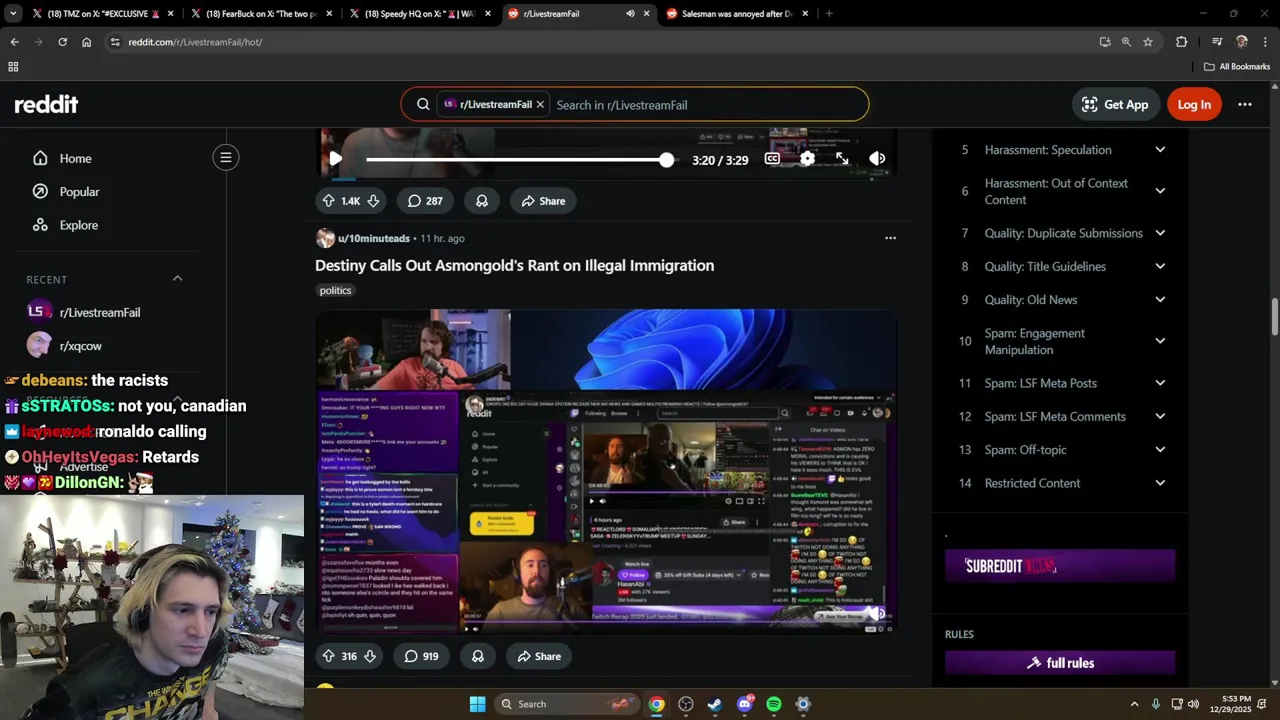The width and height of the screenshot is (1280, 720).
Task: Open the full rules button
Action: pos(1060,663)
